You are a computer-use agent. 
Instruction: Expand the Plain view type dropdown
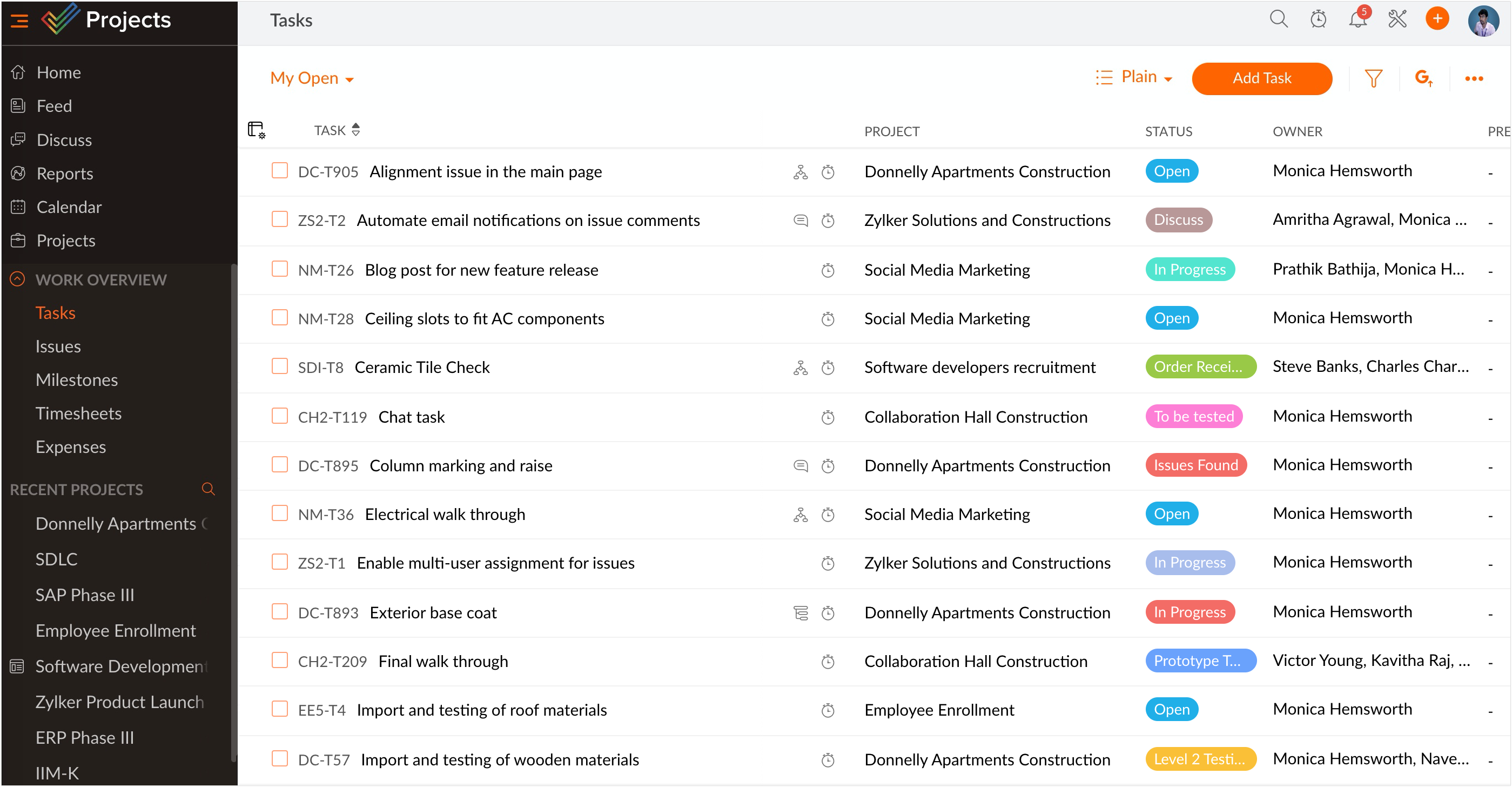(1145, 77)
